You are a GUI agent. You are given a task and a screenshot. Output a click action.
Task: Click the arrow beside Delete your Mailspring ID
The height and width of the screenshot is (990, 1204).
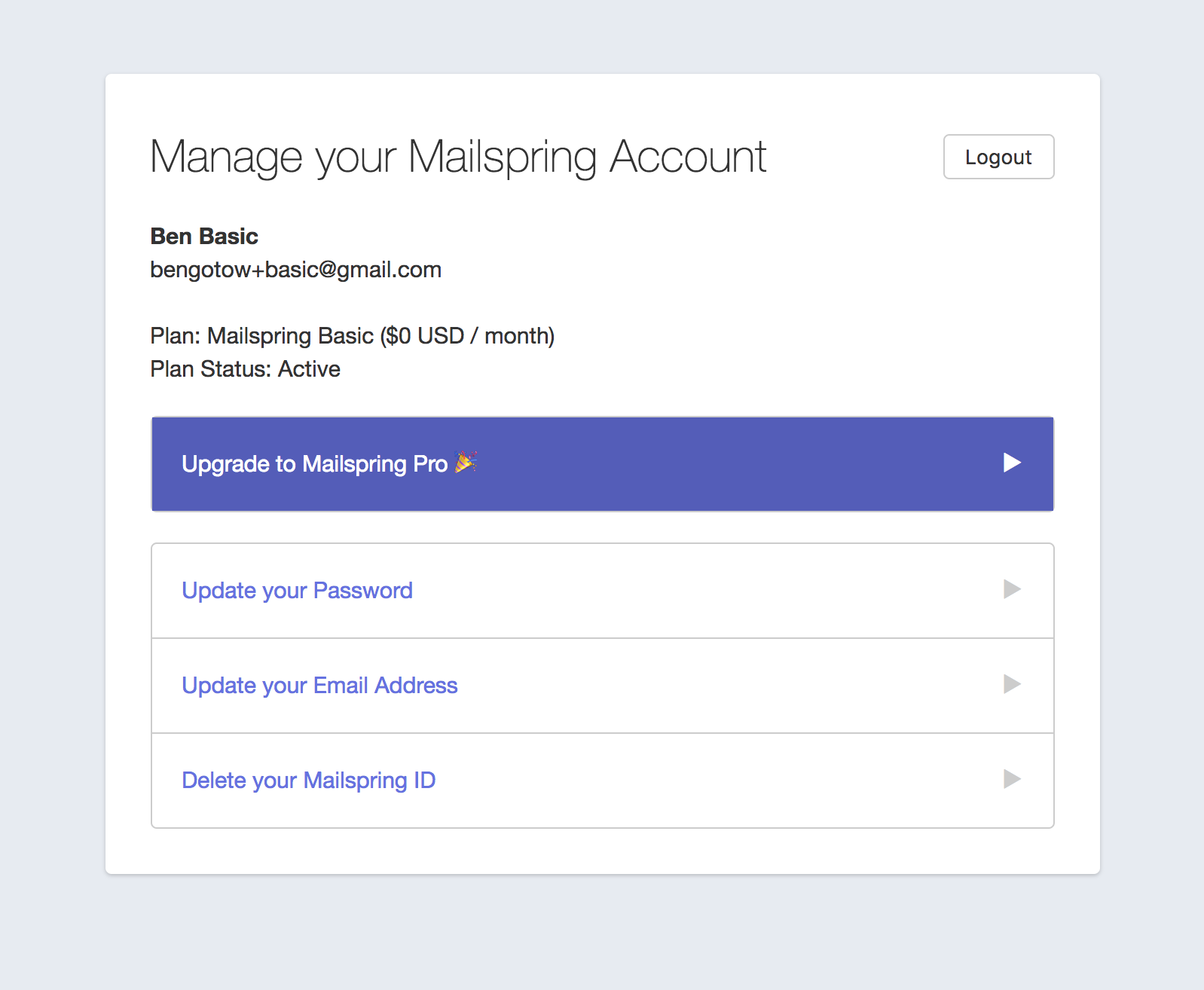1012,779
